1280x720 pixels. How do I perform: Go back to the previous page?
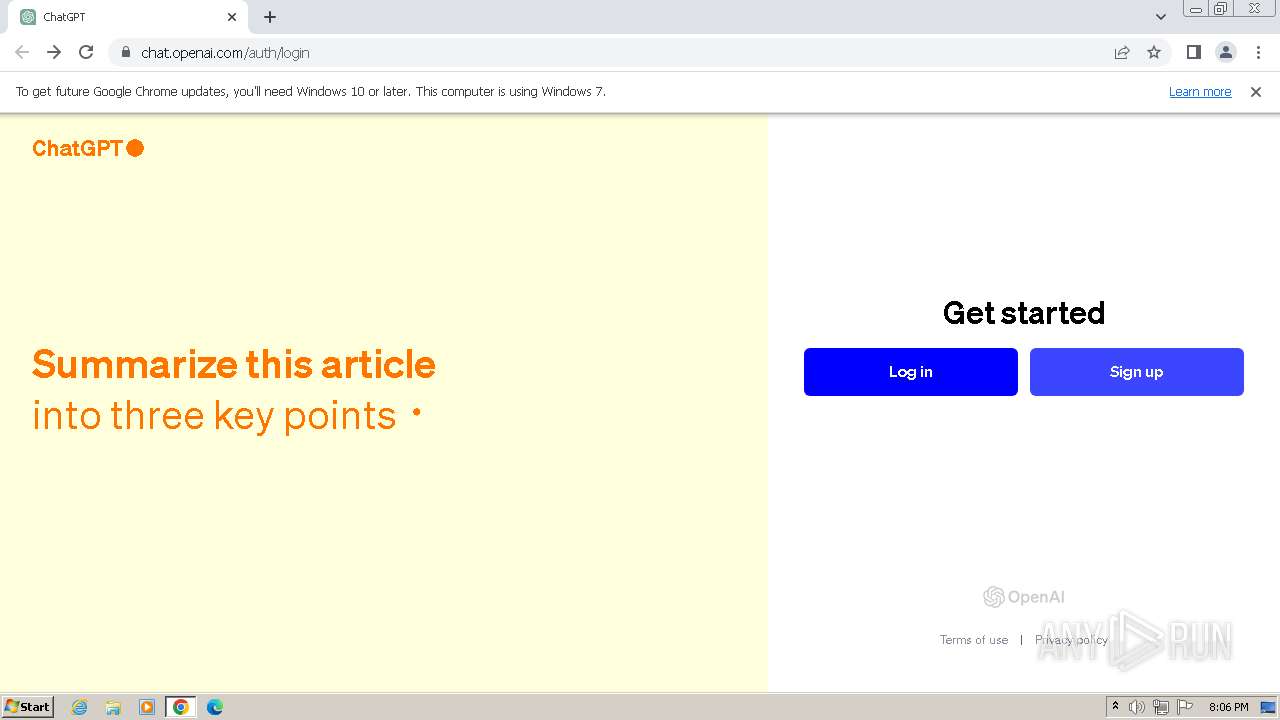(x=22, y=52)
